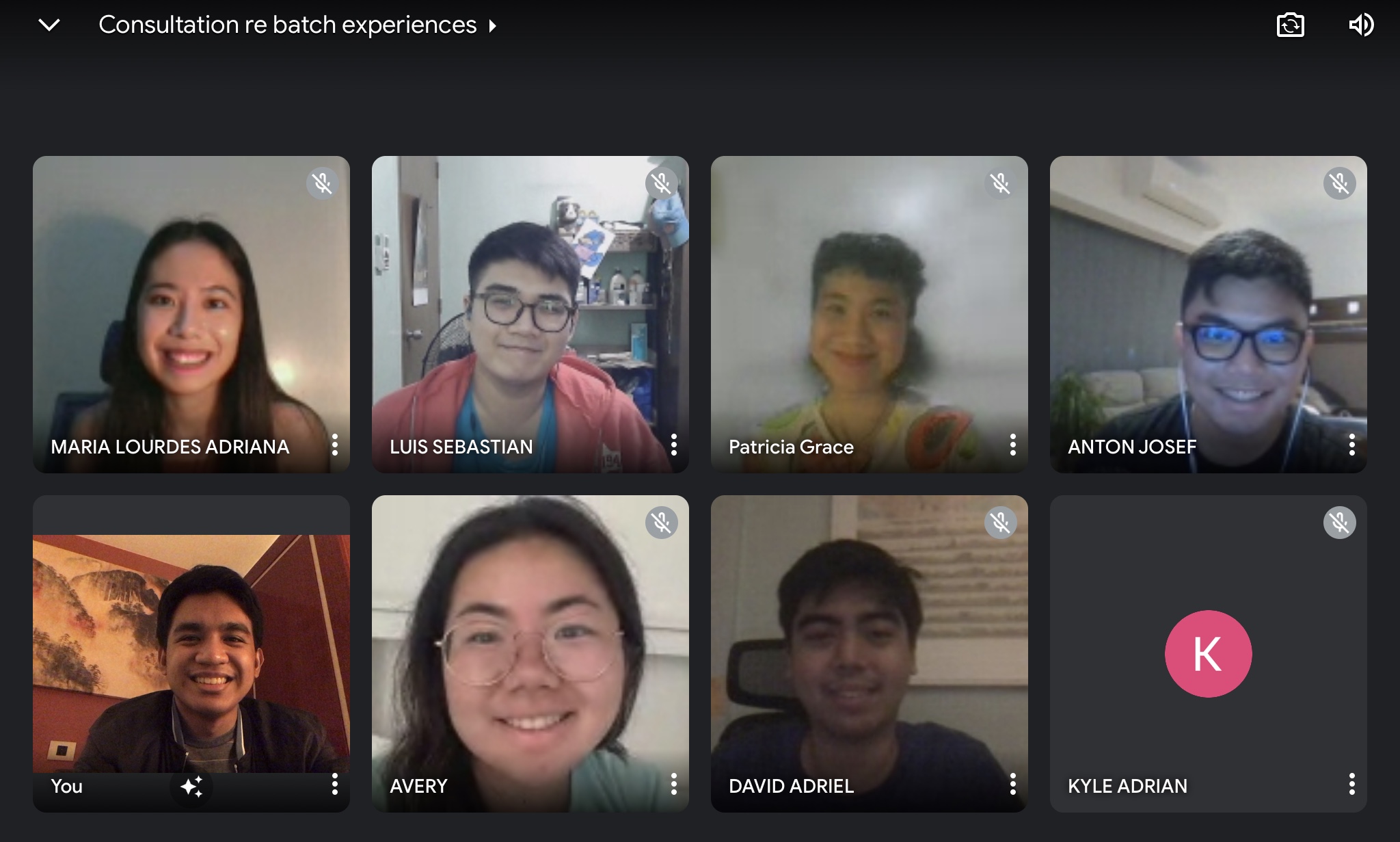
Task: Expand meeting details arrow beside the title
Action: pos(492,26)
